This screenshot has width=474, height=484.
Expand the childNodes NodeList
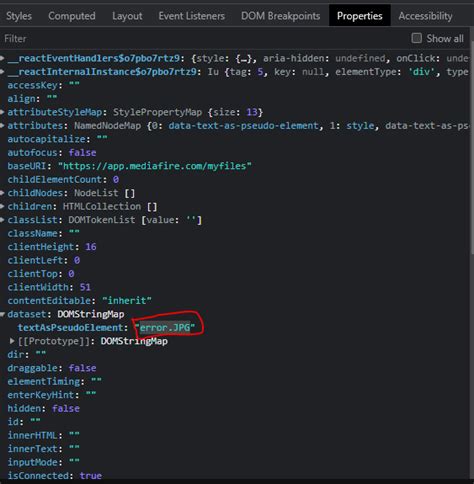[x=2, y=193]
